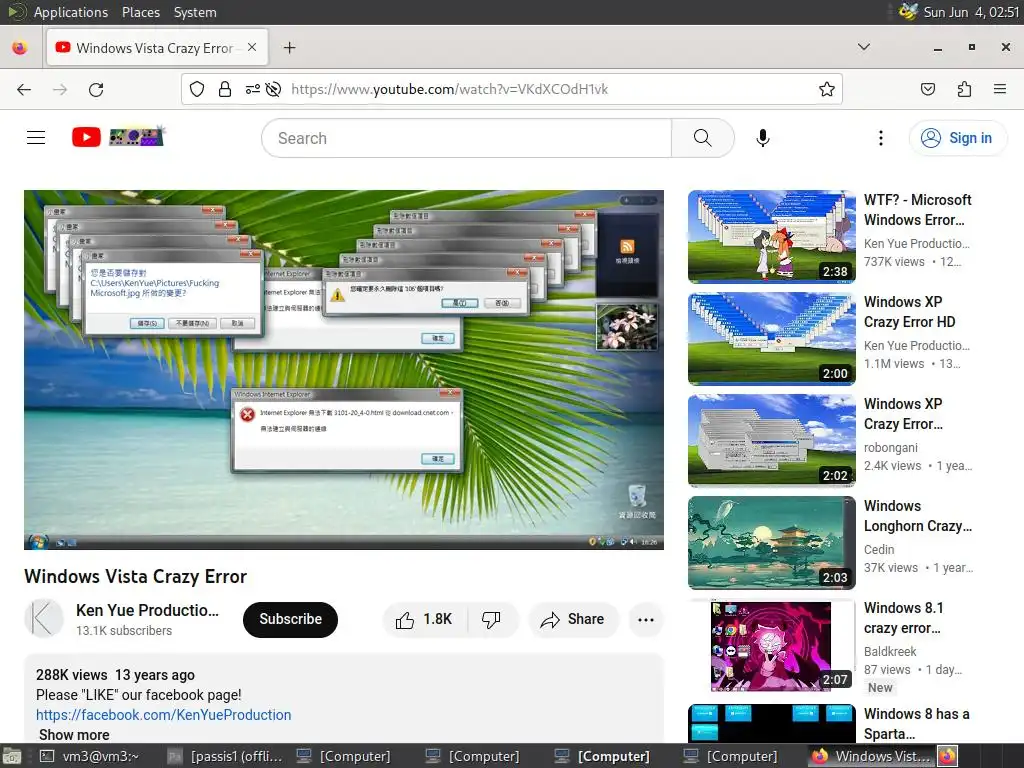This screenshot has width=1024, height=768.
Task: Click the blocked autoplay icon in URL bar
Action: pyautogui.click(x=274, y=89)
